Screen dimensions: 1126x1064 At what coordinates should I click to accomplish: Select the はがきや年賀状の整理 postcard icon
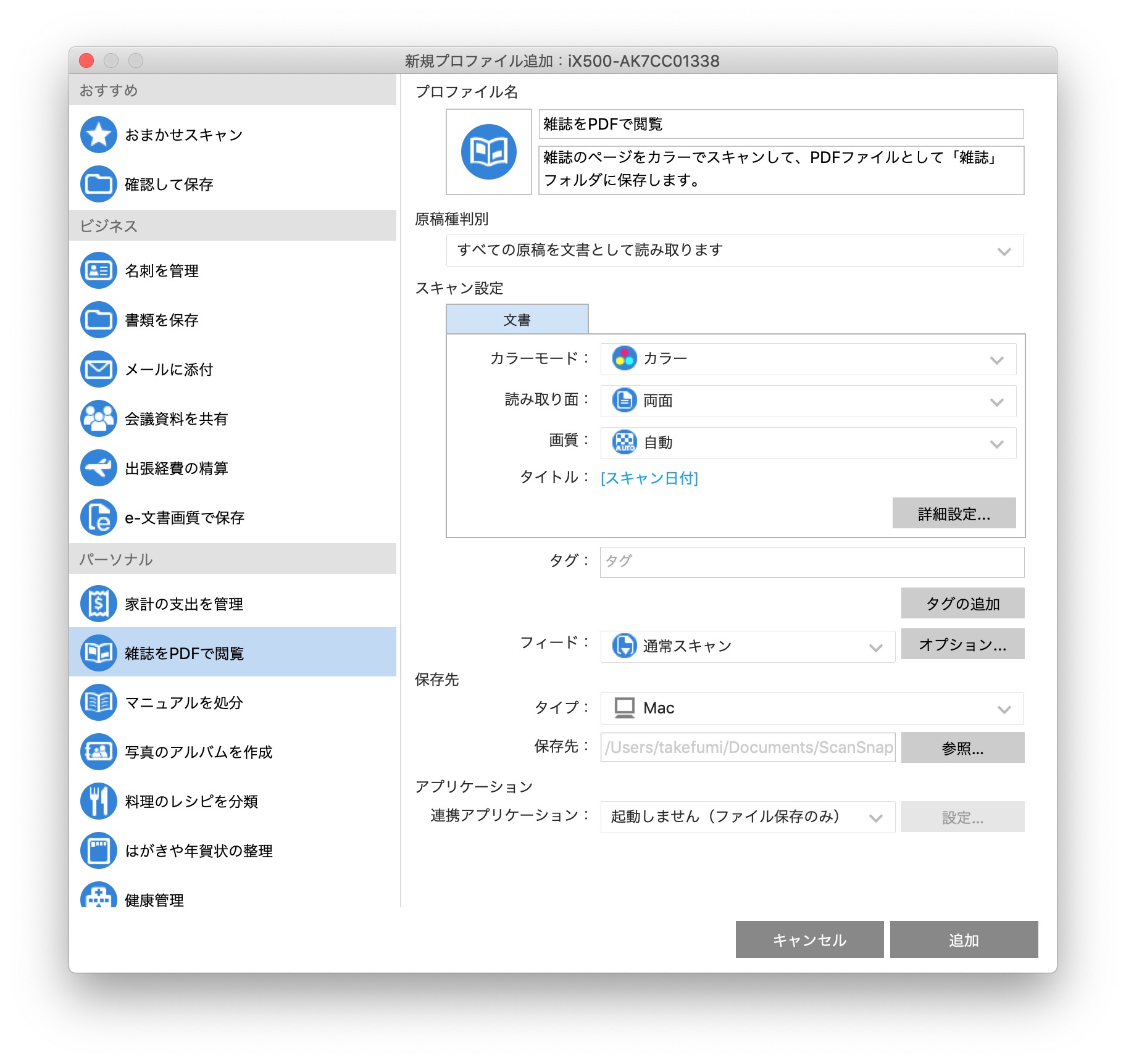pyautogui.click(x=99, y=850)
